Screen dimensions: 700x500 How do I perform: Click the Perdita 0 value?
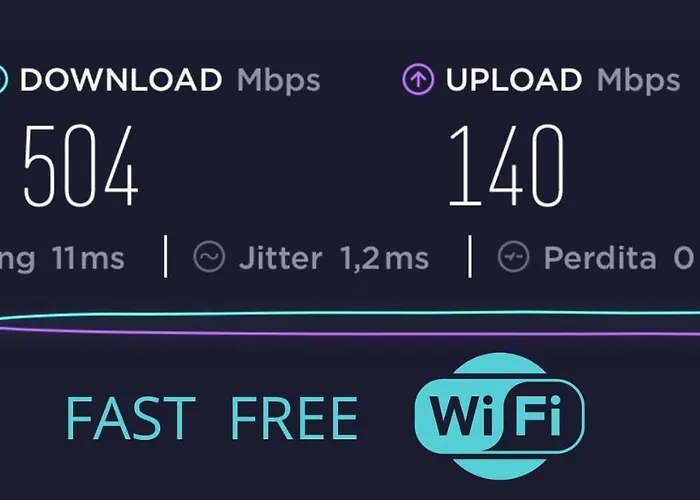683,258
